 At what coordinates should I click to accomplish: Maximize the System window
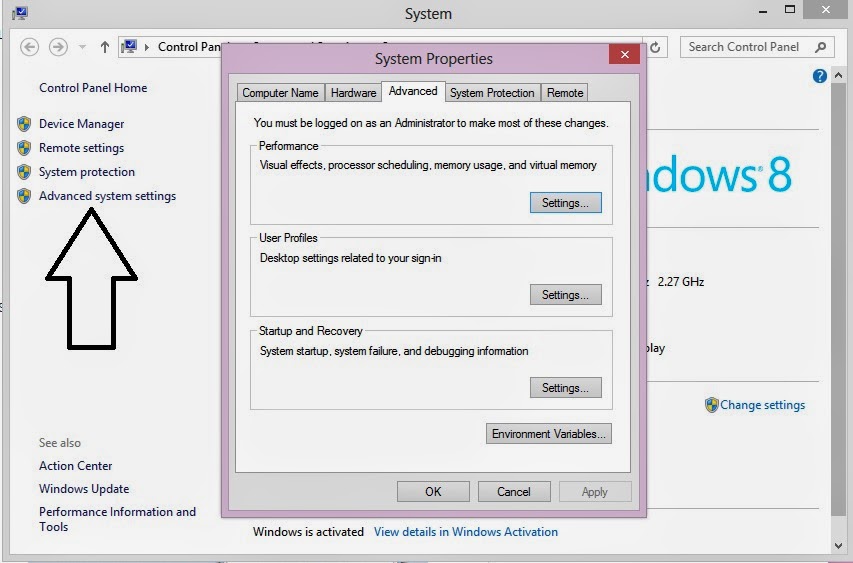pyautogui.click(x=790, y=10)
